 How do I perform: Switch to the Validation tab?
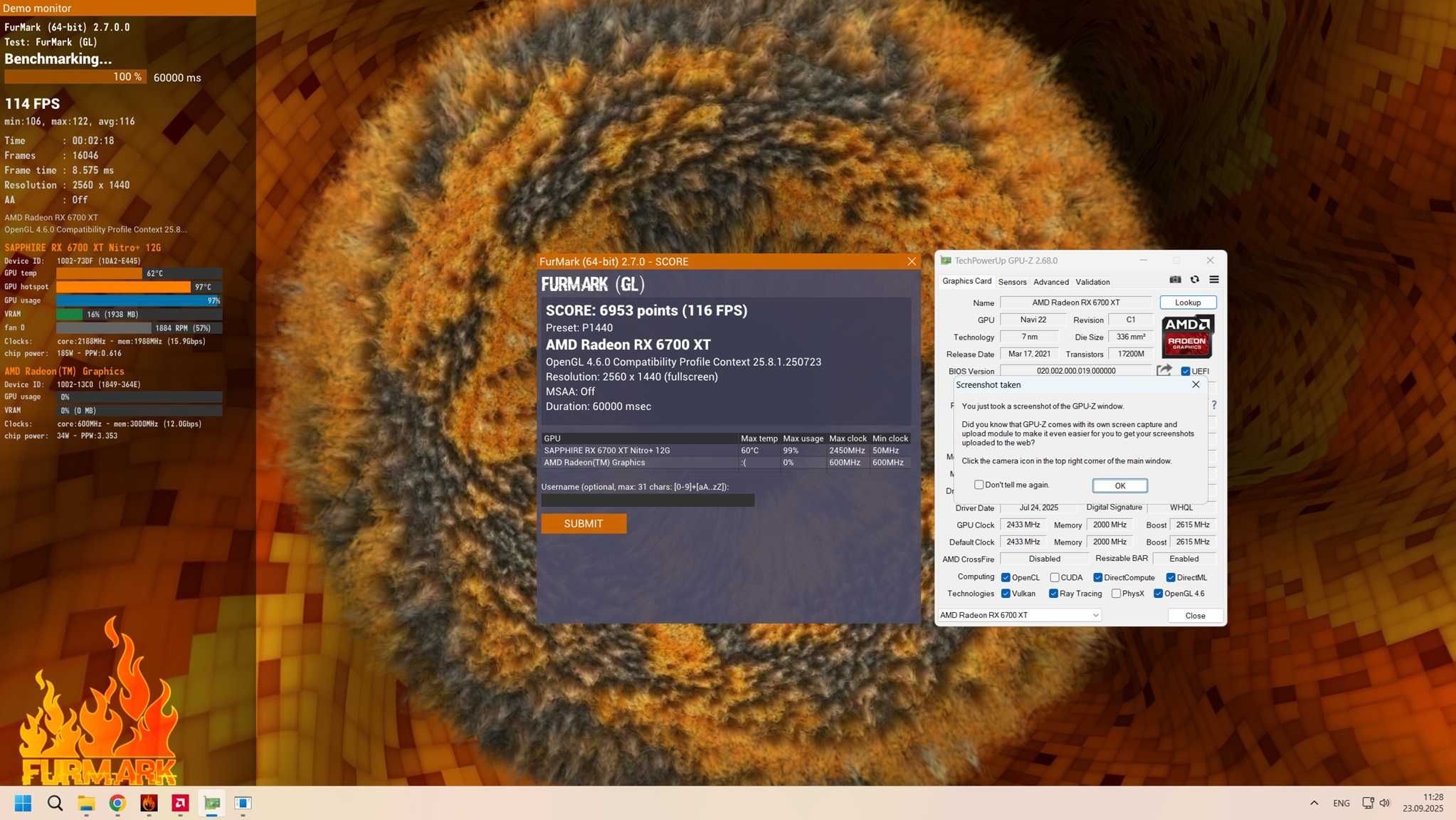pos(1092,282)
